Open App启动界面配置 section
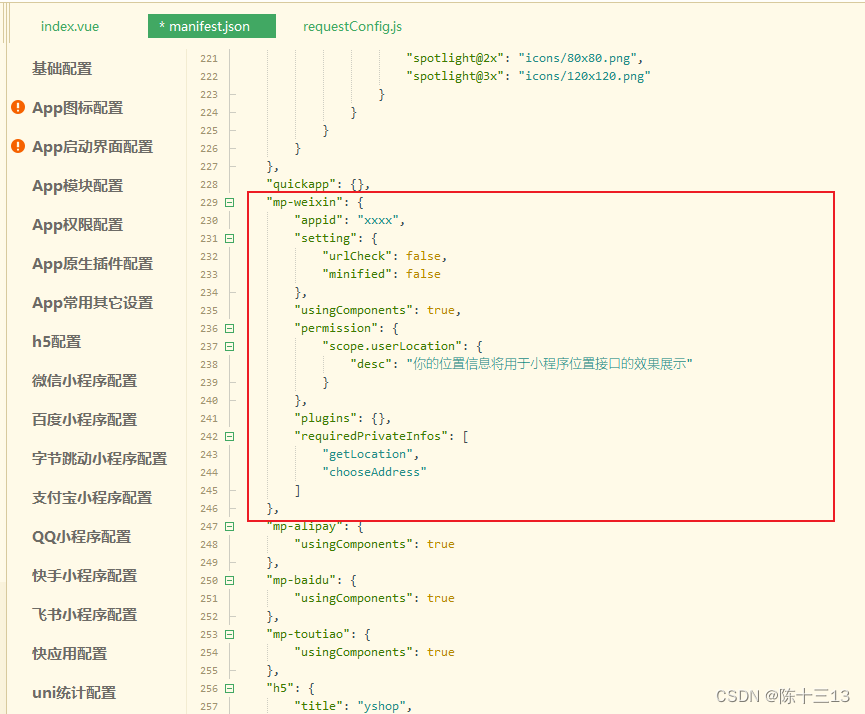865x714 pixels. pos(92,147)
